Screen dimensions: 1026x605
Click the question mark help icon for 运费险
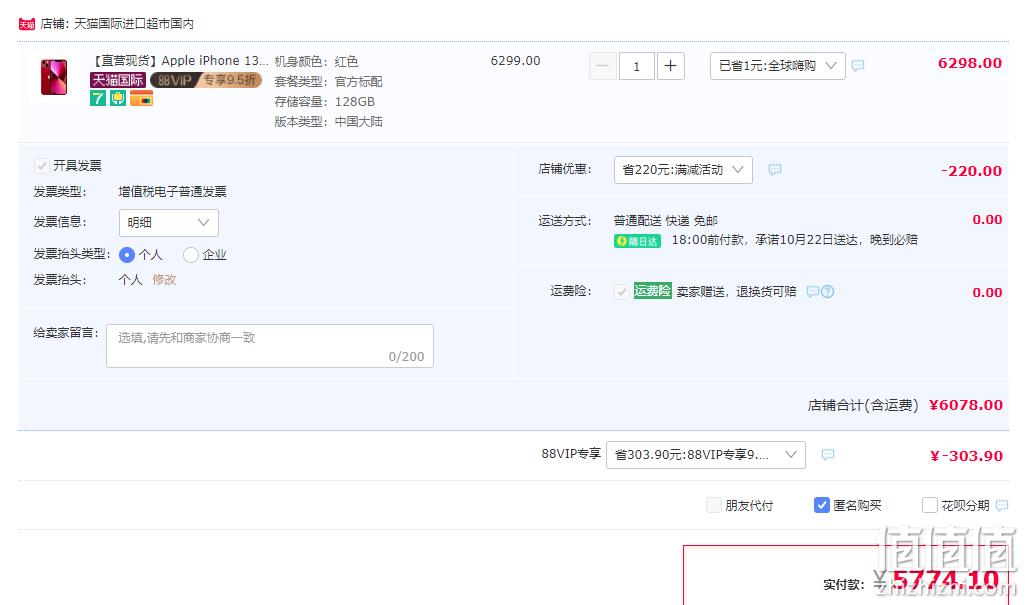(828, 292)
